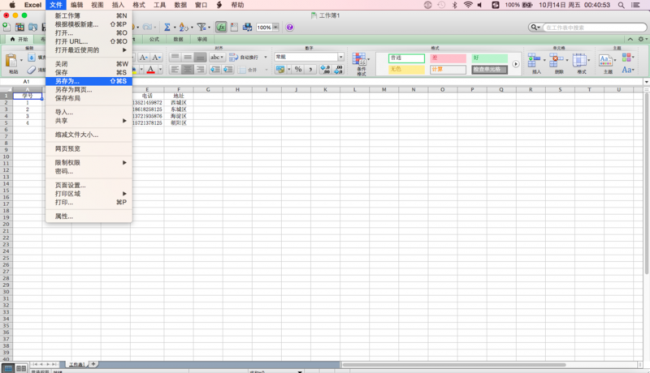Collapse the ribbon with chevron
Viewport: 650px width, 373px height.
click(630, 39)
